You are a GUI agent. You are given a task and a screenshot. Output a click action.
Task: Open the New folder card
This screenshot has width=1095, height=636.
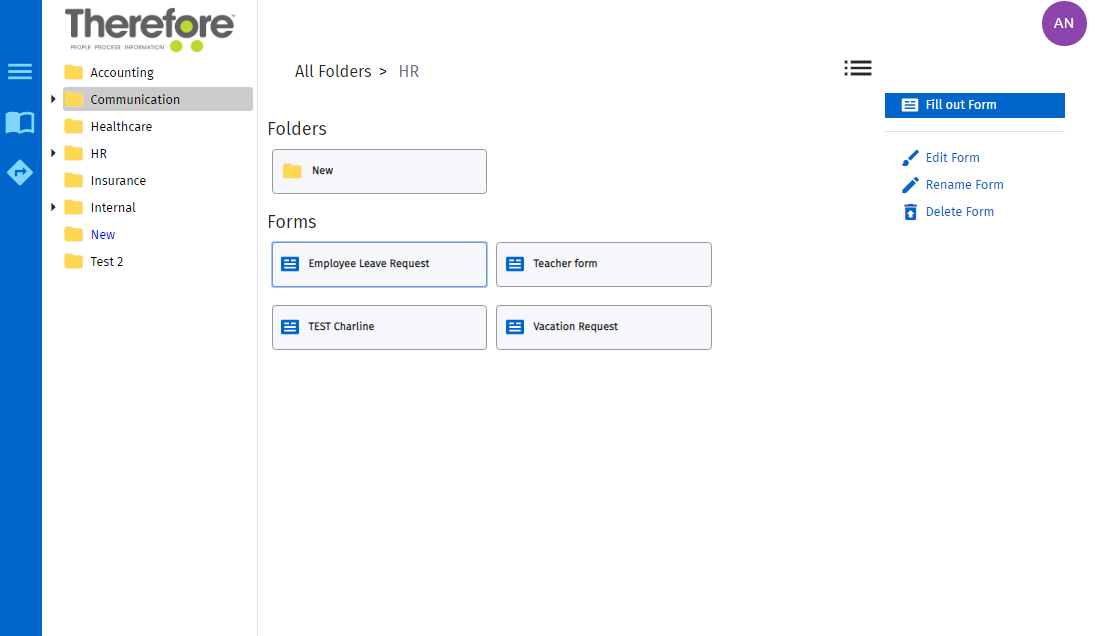(379, 171)
